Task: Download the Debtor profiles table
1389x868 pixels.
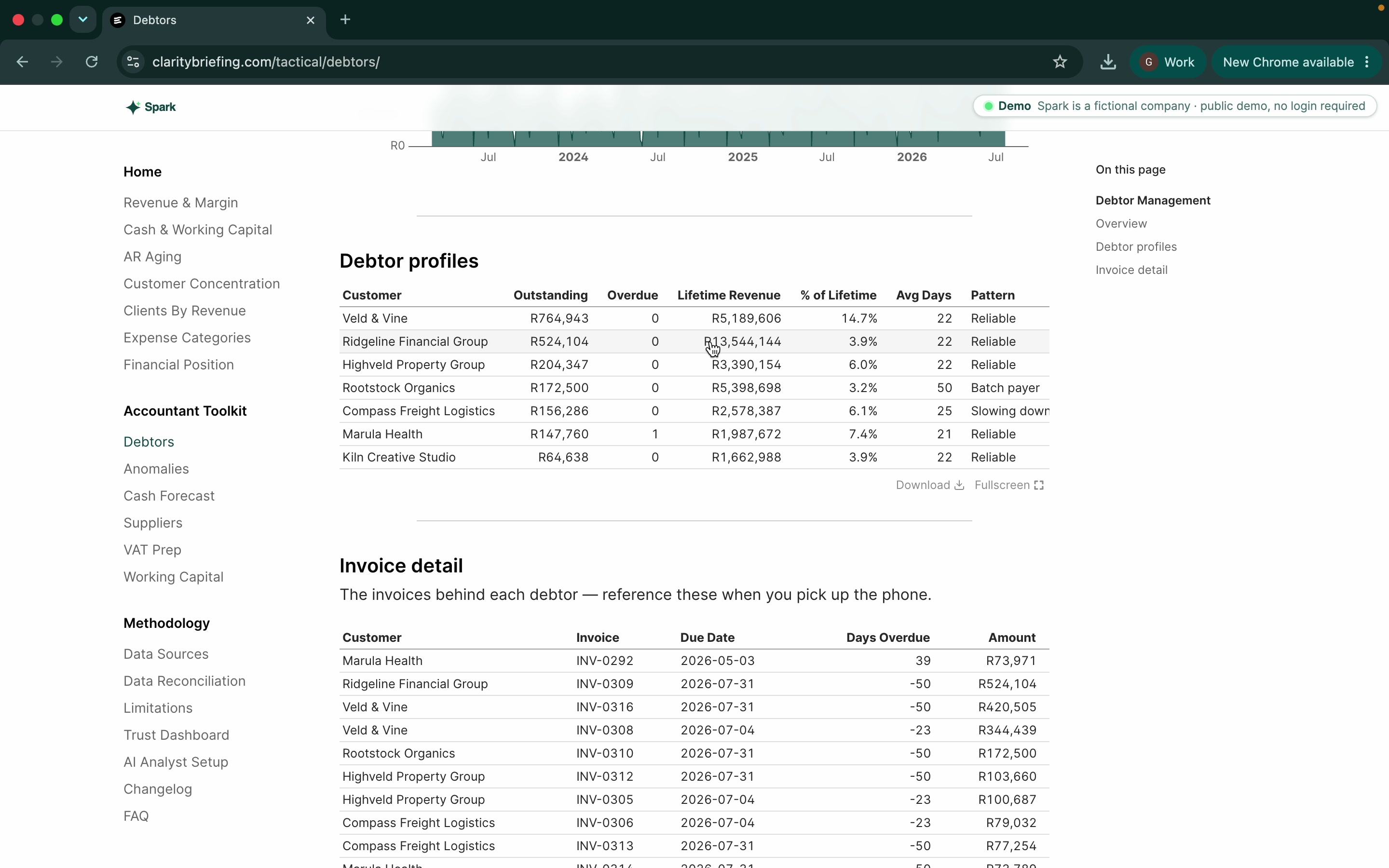Action: (x=929, y=485)
